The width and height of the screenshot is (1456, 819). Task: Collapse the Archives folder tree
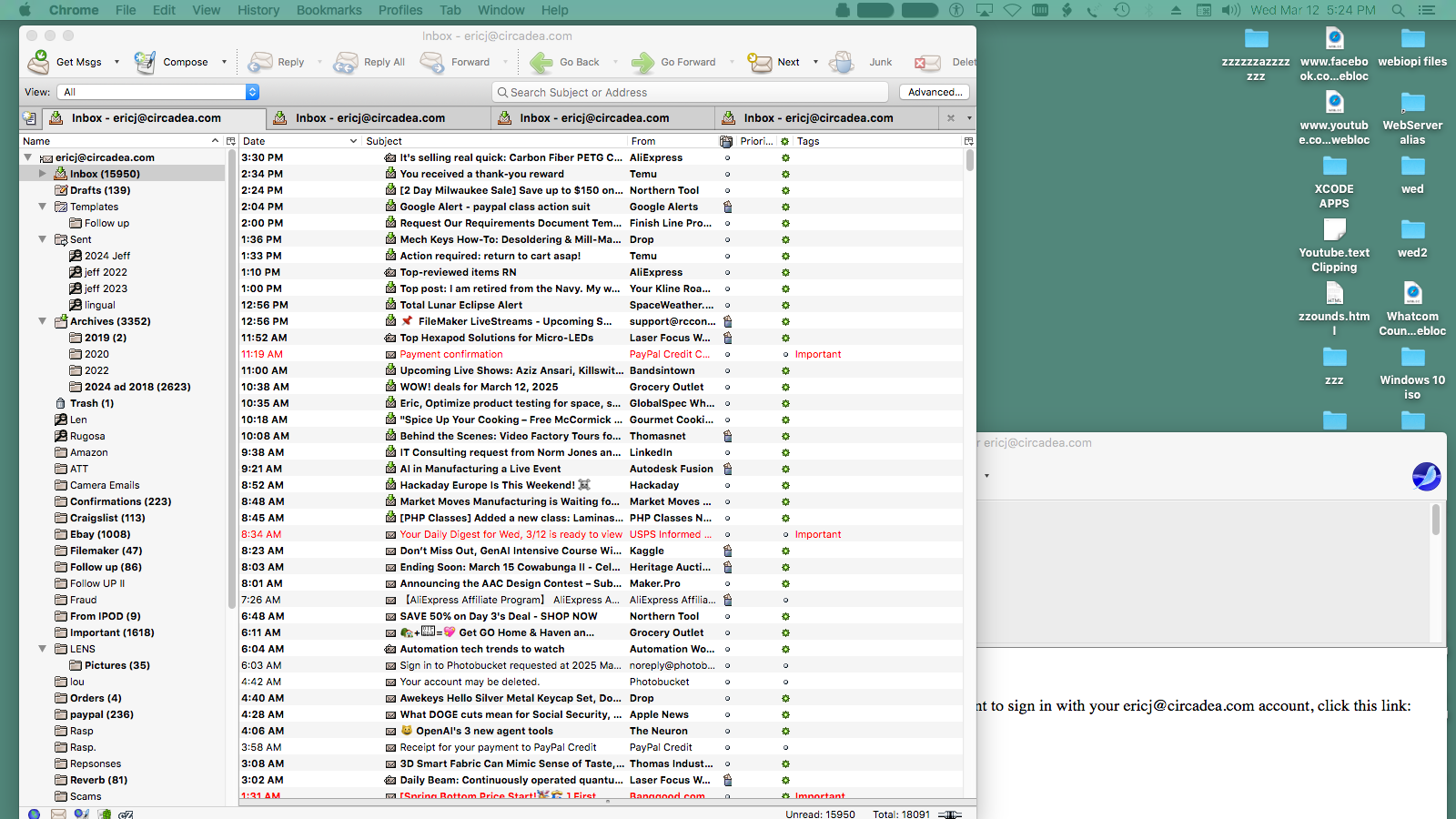(x=42, y=321)
